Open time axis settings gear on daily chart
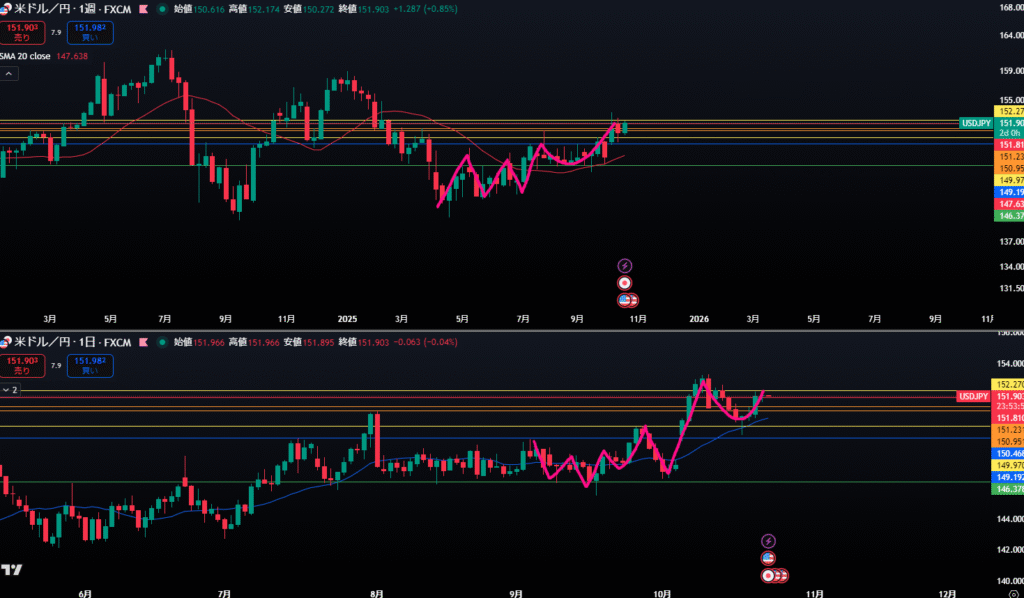Image resolution: width=1024 pixels, height=598 pixels. pyautogui.click(x=1013, y=592)
